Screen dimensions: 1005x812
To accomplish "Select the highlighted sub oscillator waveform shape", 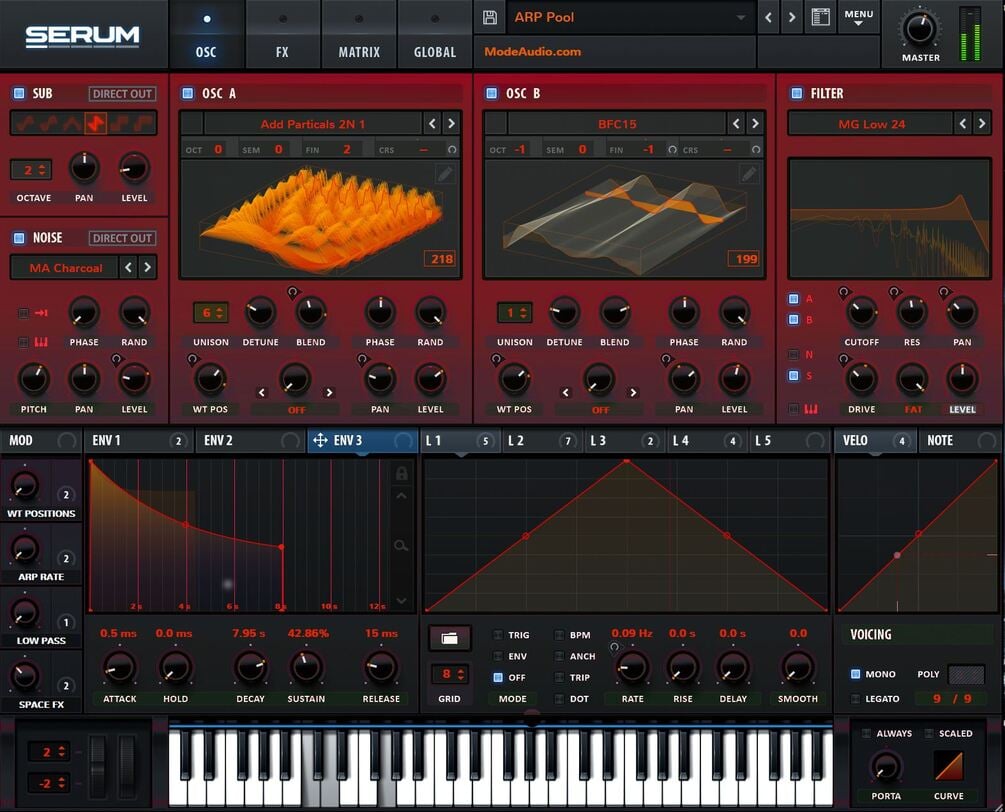I will coord(96,122).
